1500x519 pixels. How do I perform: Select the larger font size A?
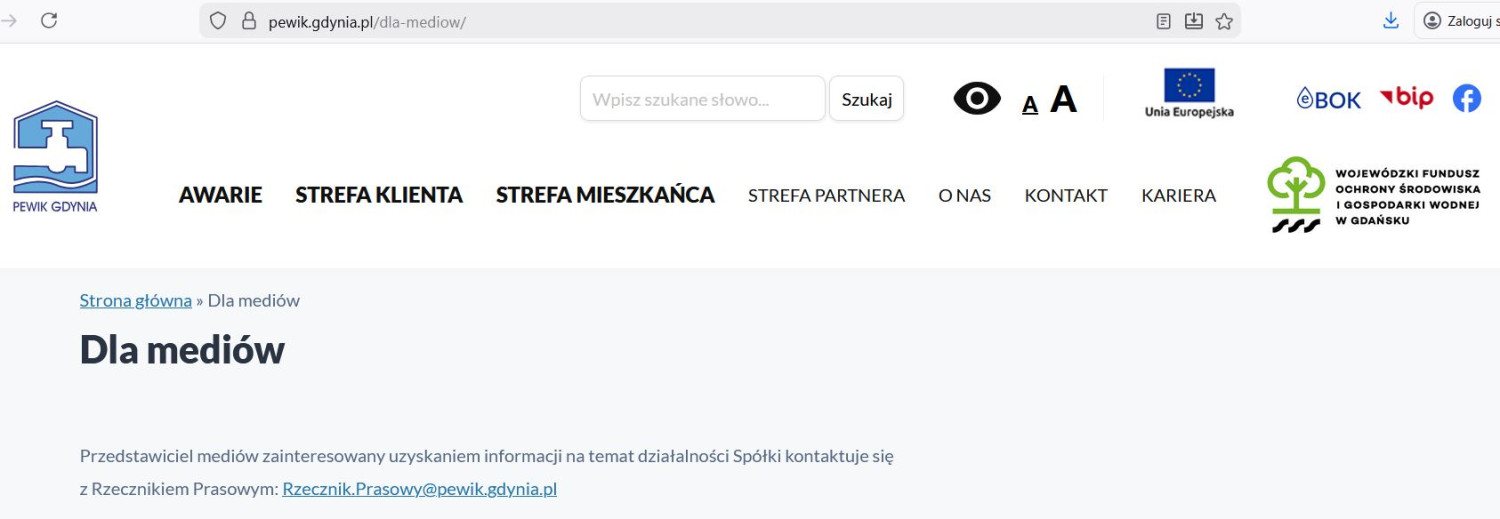pyautogui.click(x=1063, y=99)
